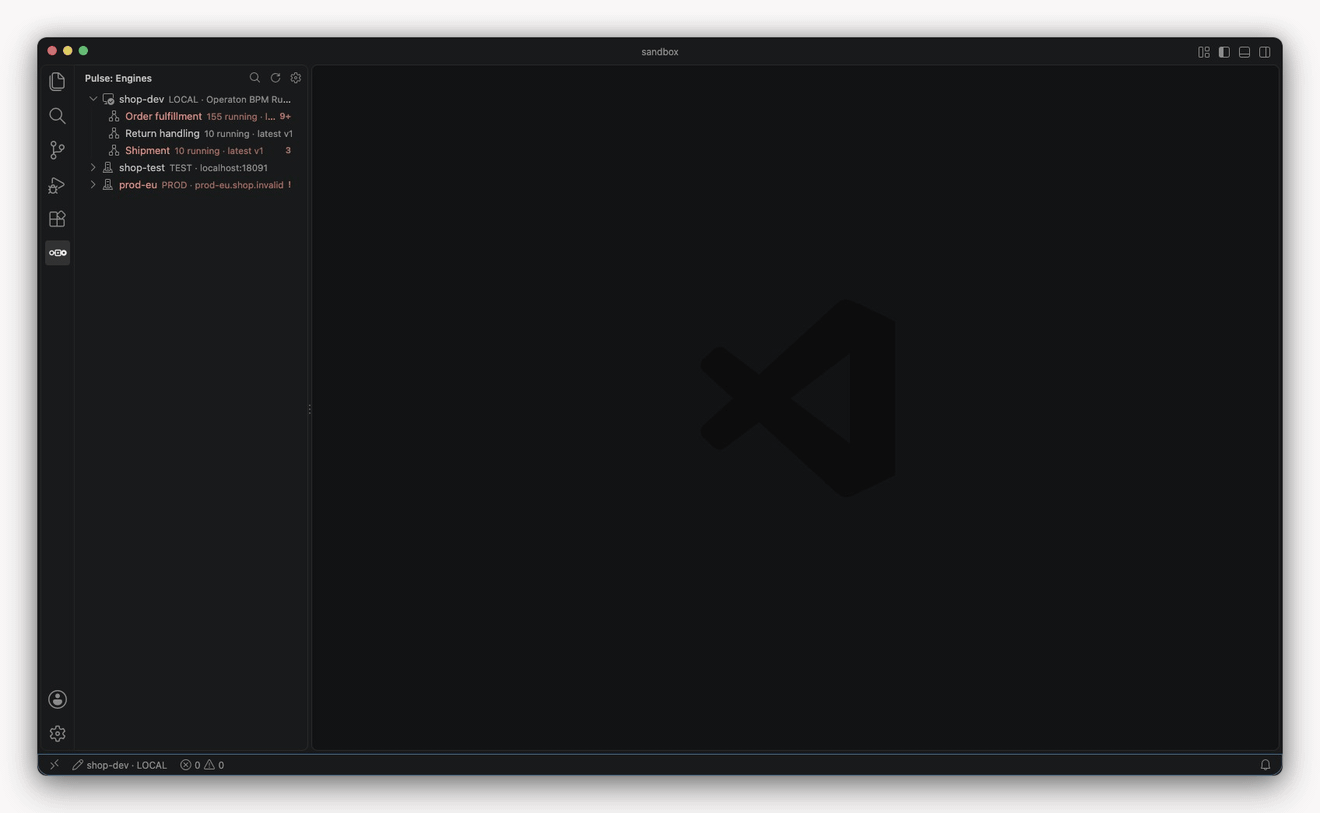Click the remote window icon in status bar
This screenshot has height=813, width=1320.
coord(54,765)
